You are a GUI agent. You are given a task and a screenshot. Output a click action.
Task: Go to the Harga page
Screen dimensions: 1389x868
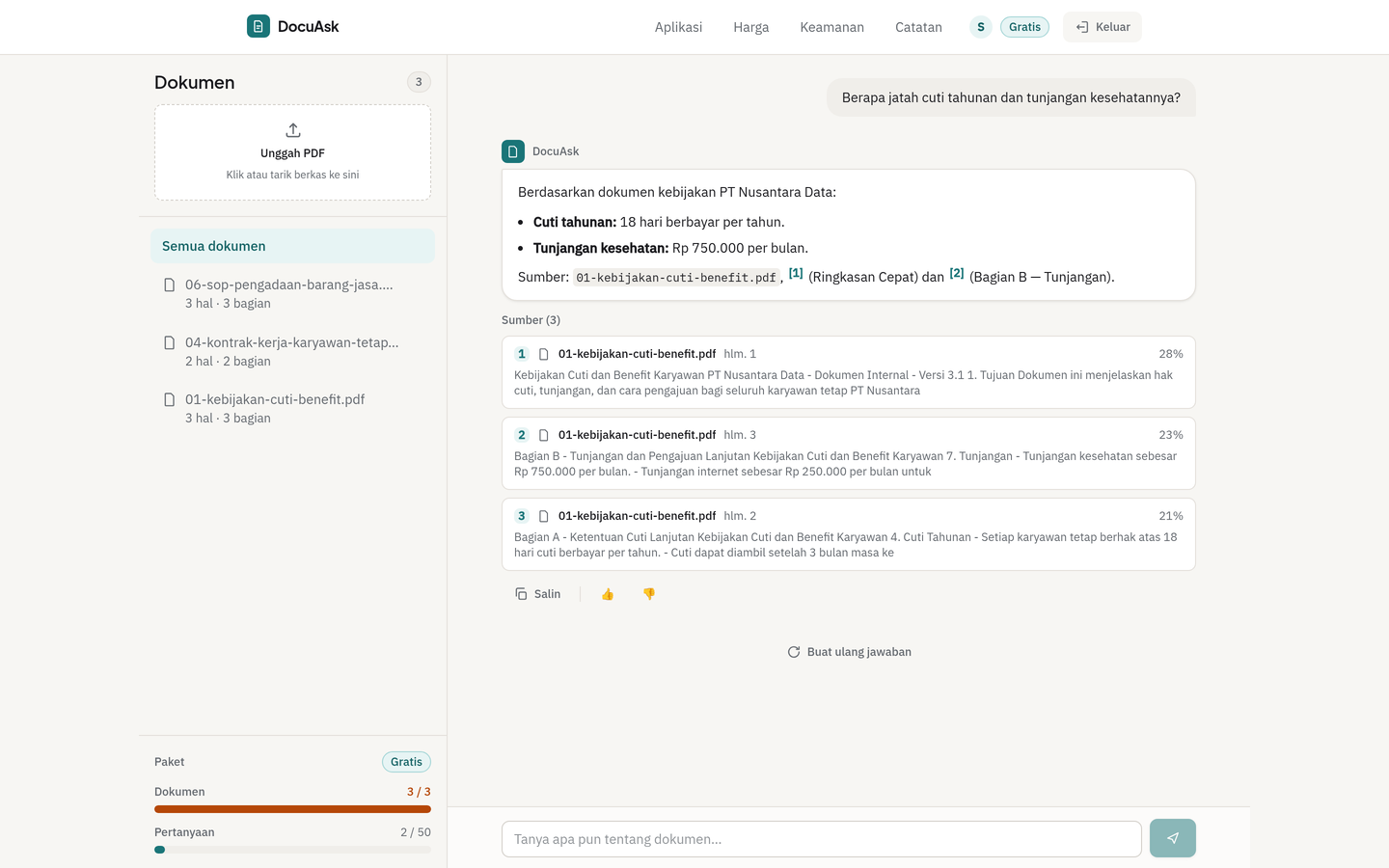coord(751,27)
